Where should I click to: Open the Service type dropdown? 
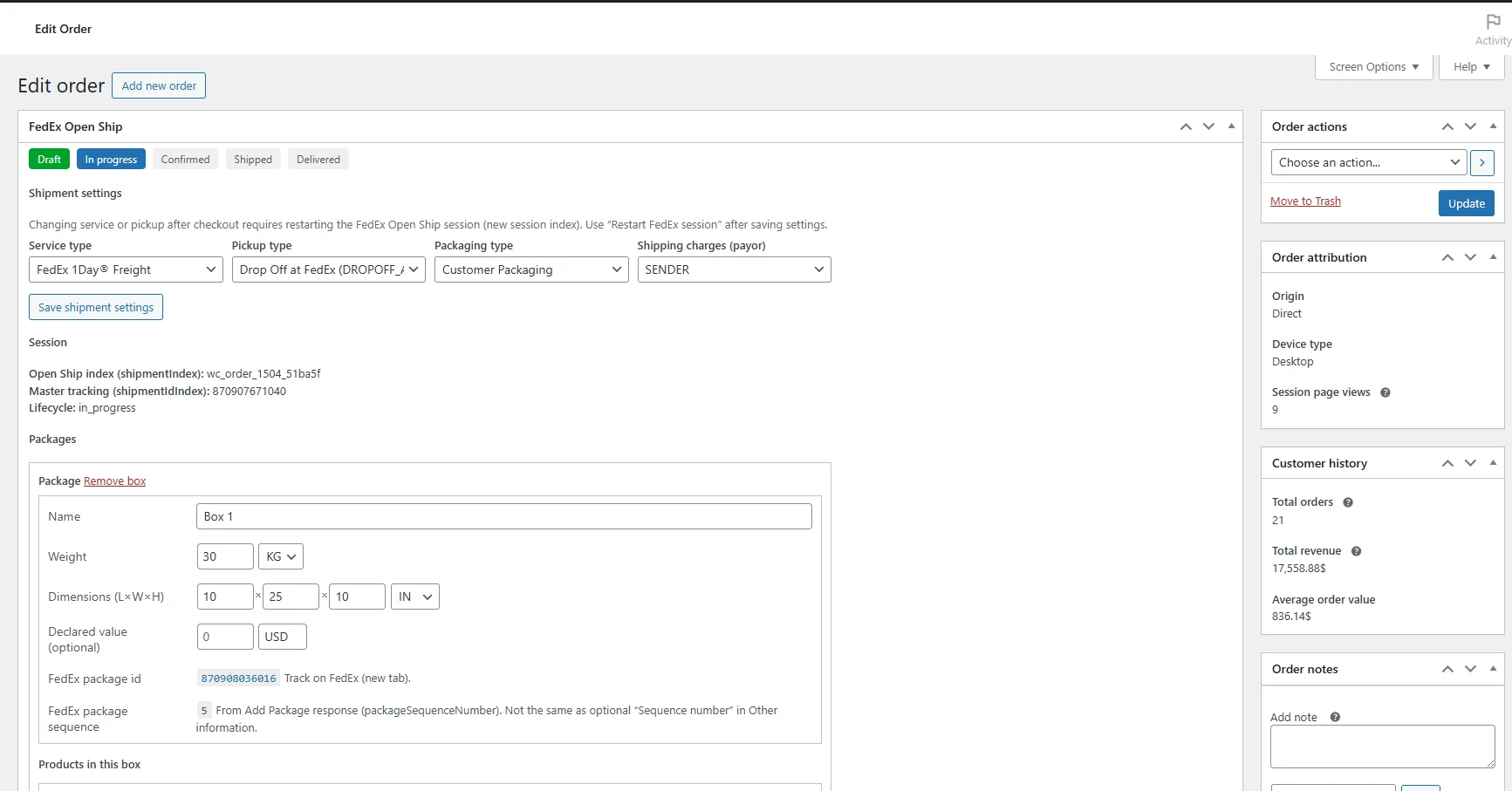pos(126,269)
